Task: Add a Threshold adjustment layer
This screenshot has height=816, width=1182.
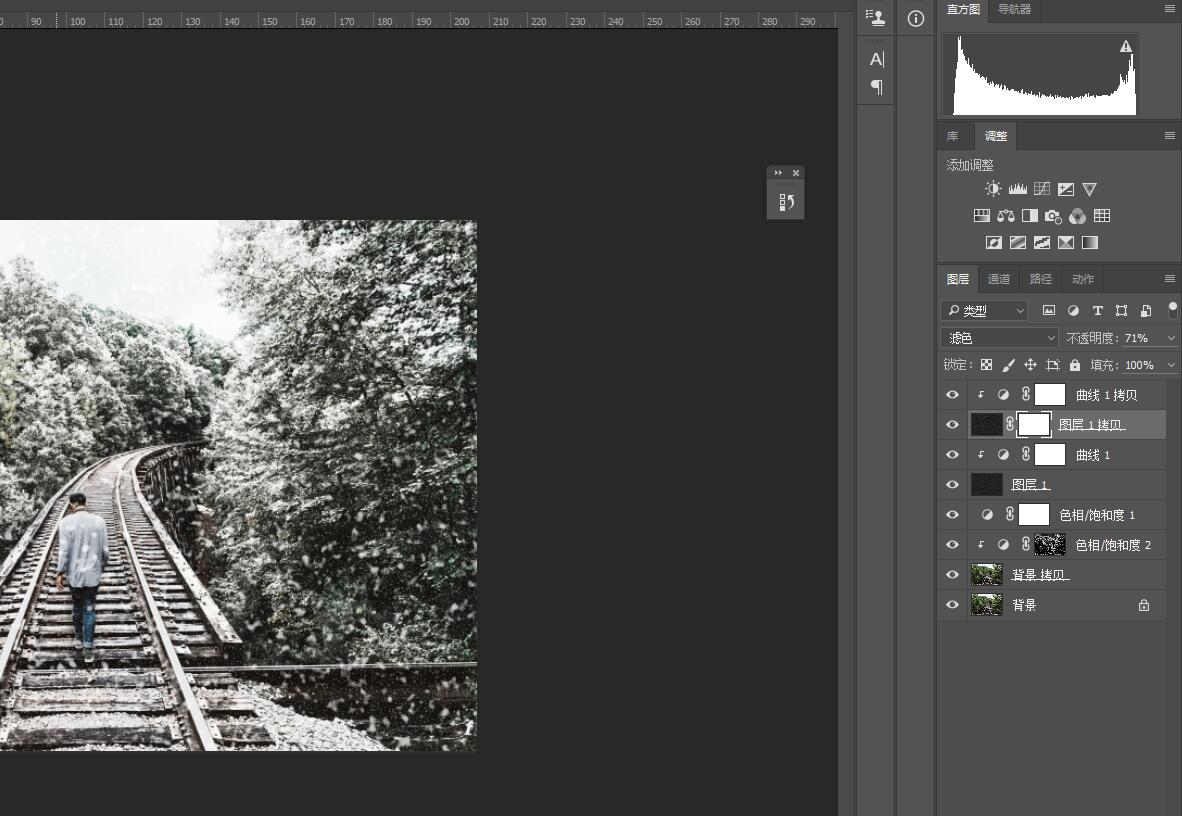Action: tap(1042, 242)
